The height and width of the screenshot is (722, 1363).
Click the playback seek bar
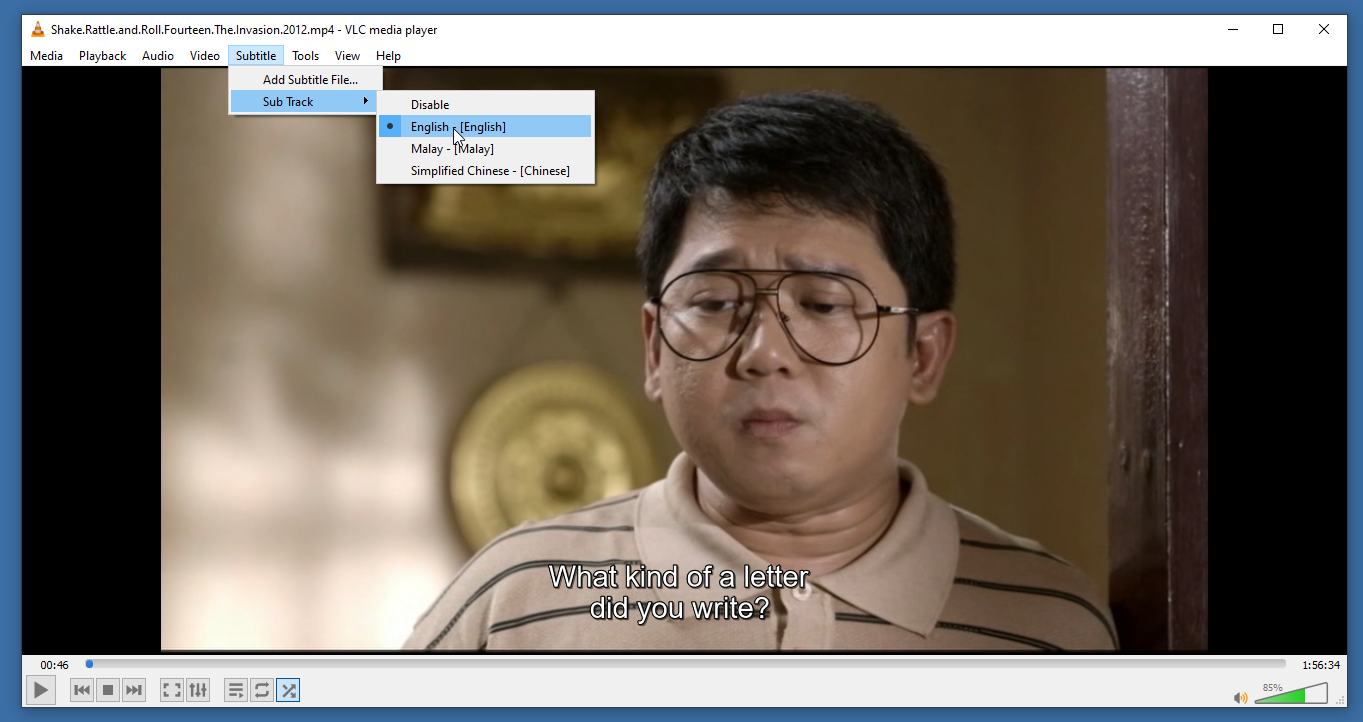686,663
